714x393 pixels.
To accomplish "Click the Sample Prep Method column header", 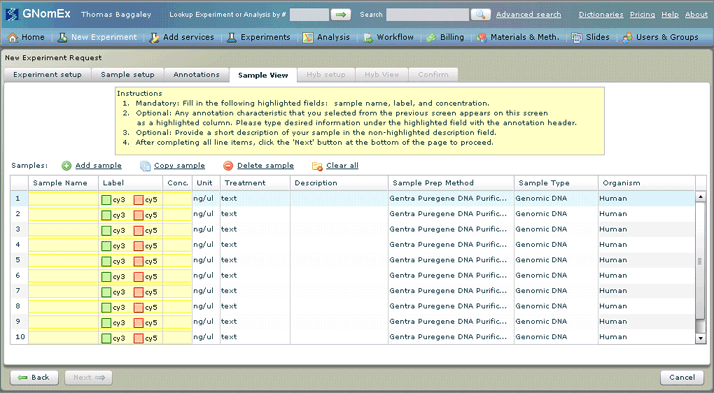I will (x=451, y=183).
